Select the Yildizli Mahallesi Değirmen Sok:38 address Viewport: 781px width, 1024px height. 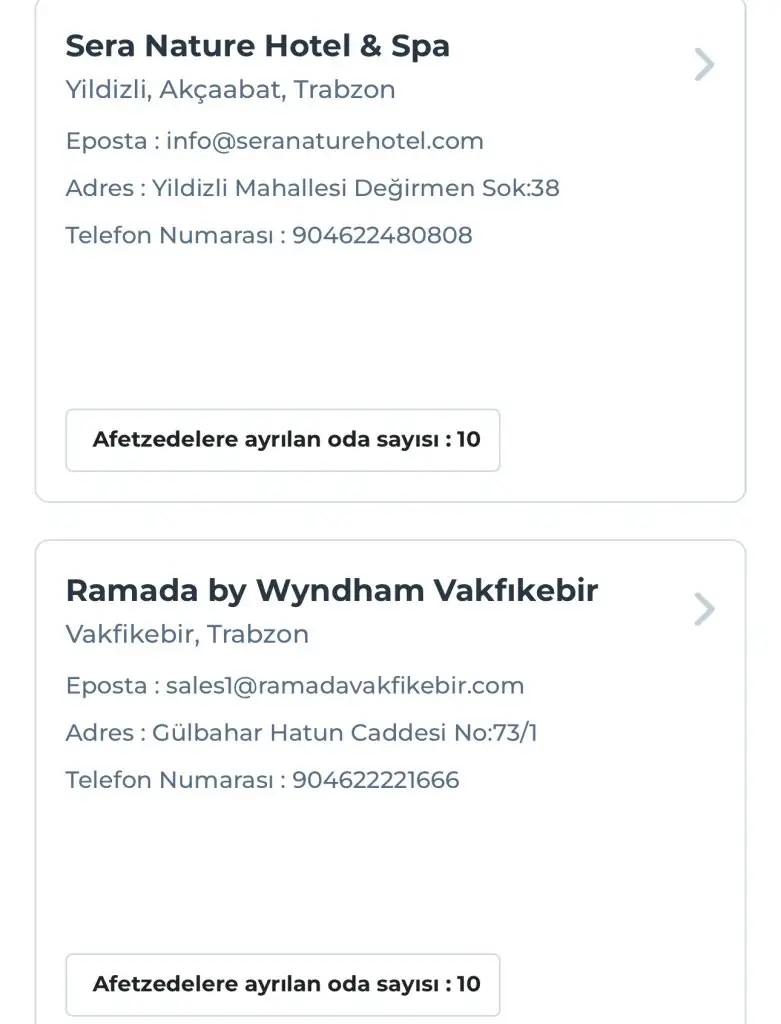tap(355, 188)
